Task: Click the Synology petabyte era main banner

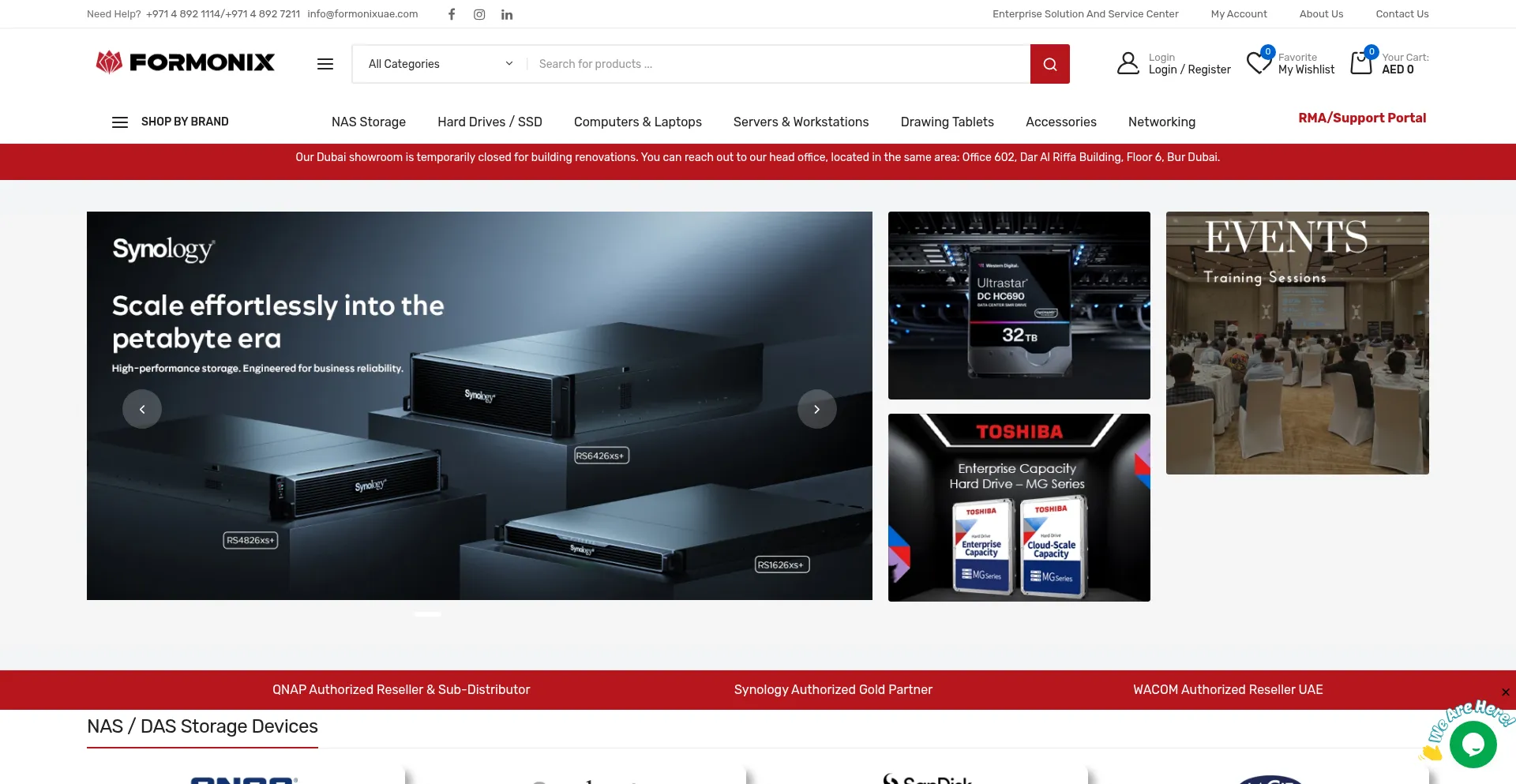Action: click(479, 406)
